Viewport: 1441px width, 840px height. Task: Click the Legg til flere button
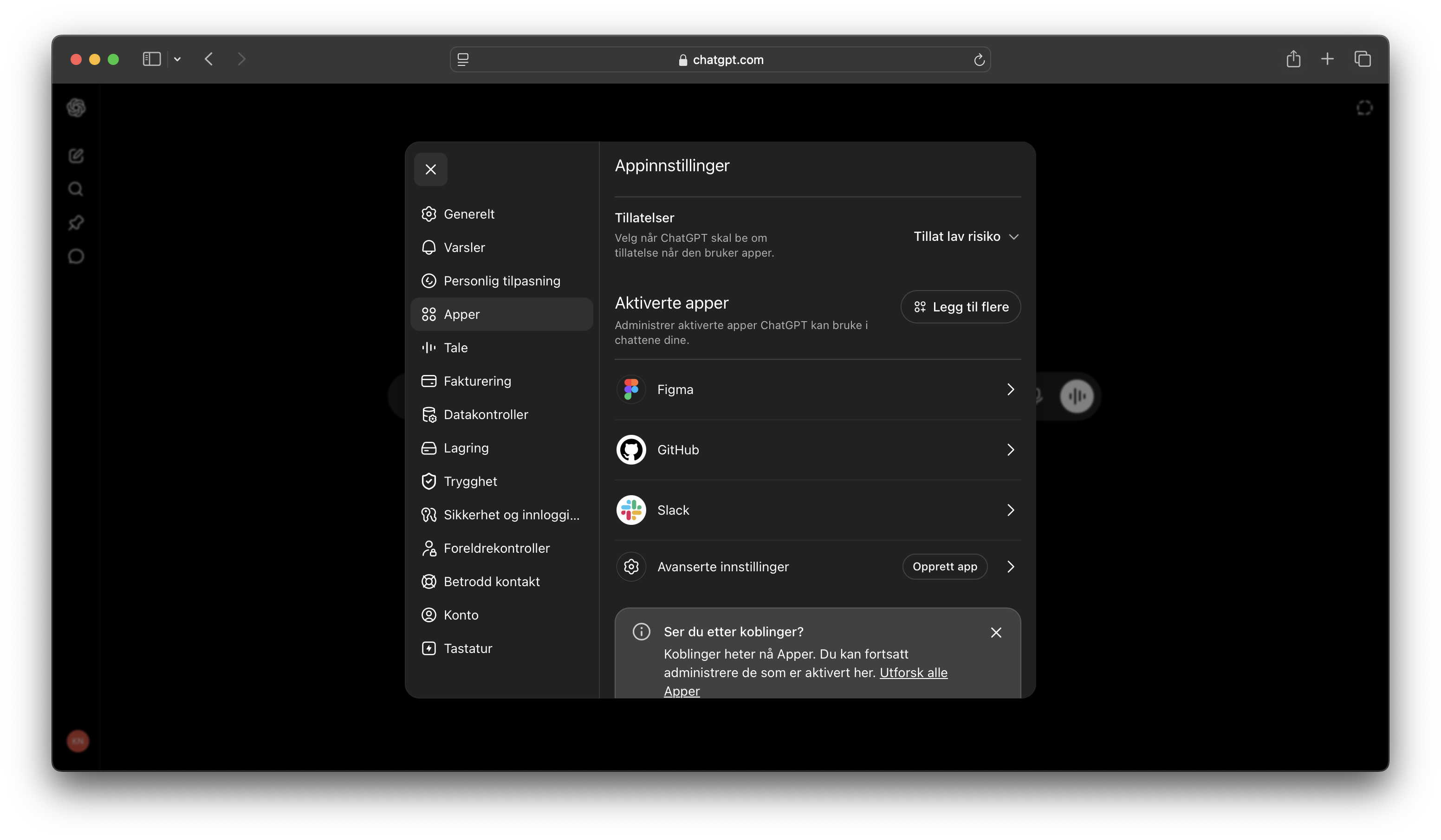961,306
